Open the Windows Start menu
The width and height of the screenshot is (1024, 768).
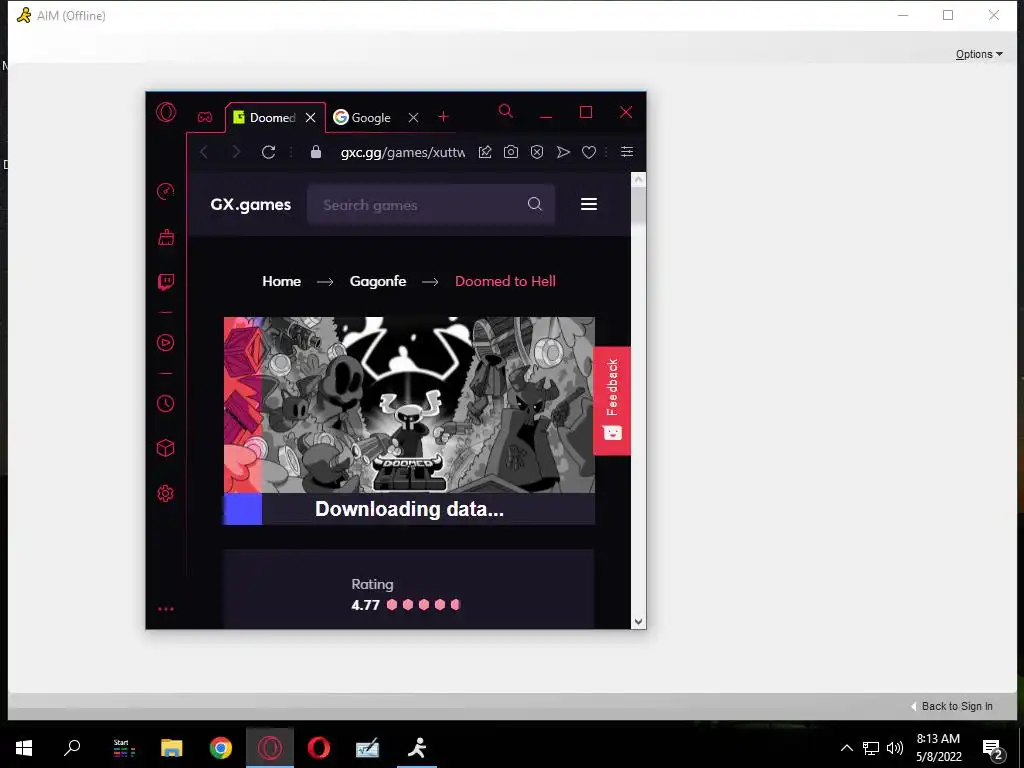(24, 748)
